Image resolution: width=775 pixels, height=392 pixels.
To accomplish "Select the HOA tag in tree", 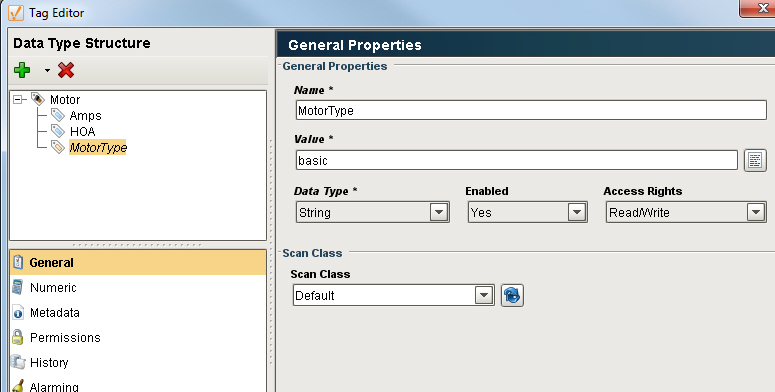I will (83, 131).
